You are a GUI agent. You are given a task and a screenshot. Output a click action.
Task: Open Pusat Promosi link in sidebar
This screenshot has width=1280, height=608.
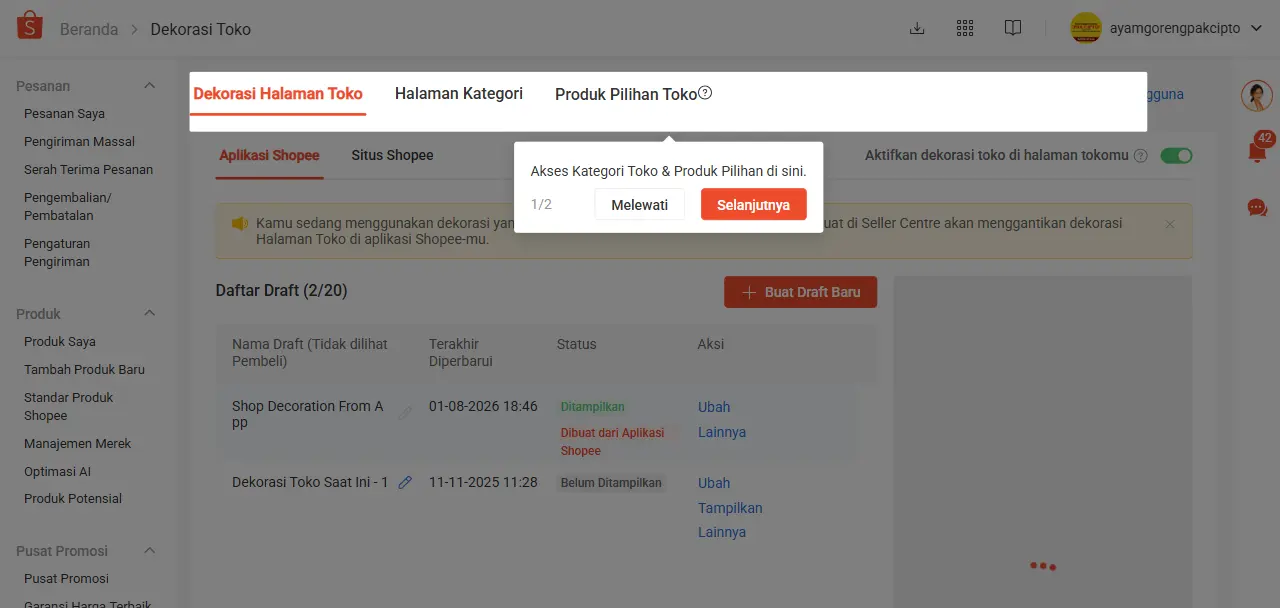(x=66, y=579)
